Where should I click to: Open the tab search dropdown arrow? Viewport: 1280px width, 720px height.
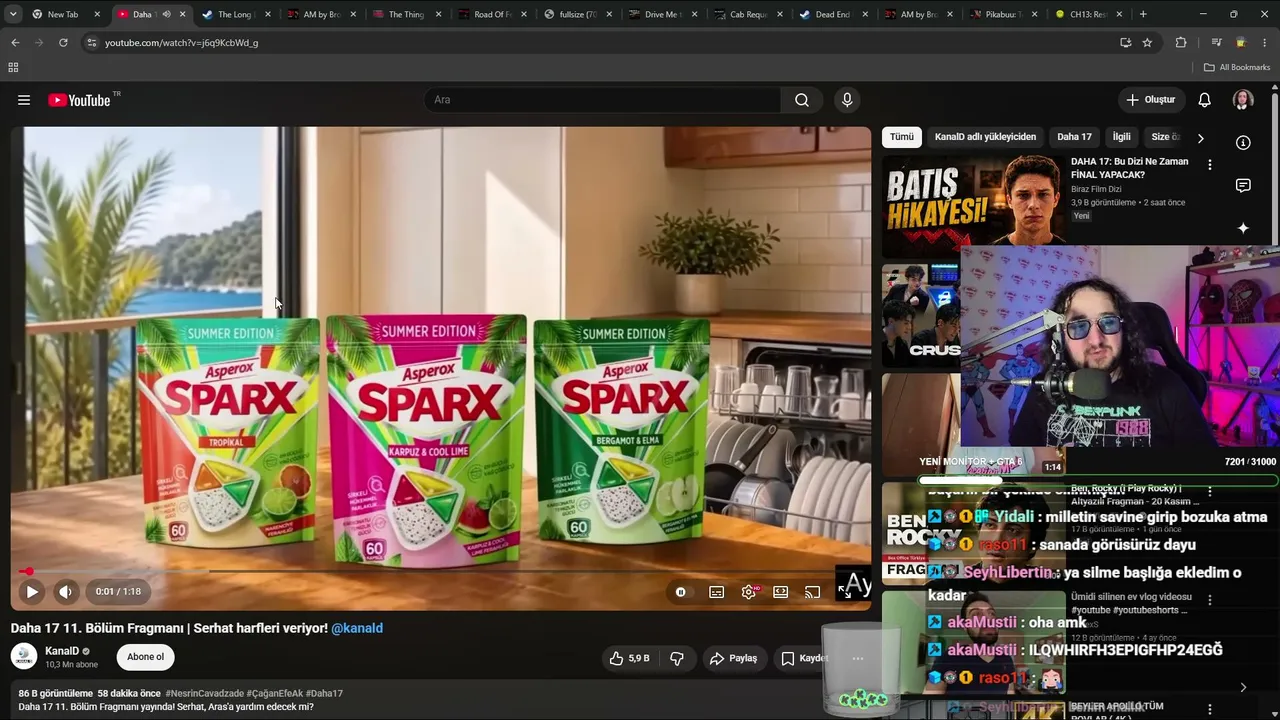click(x=13, y=14)
